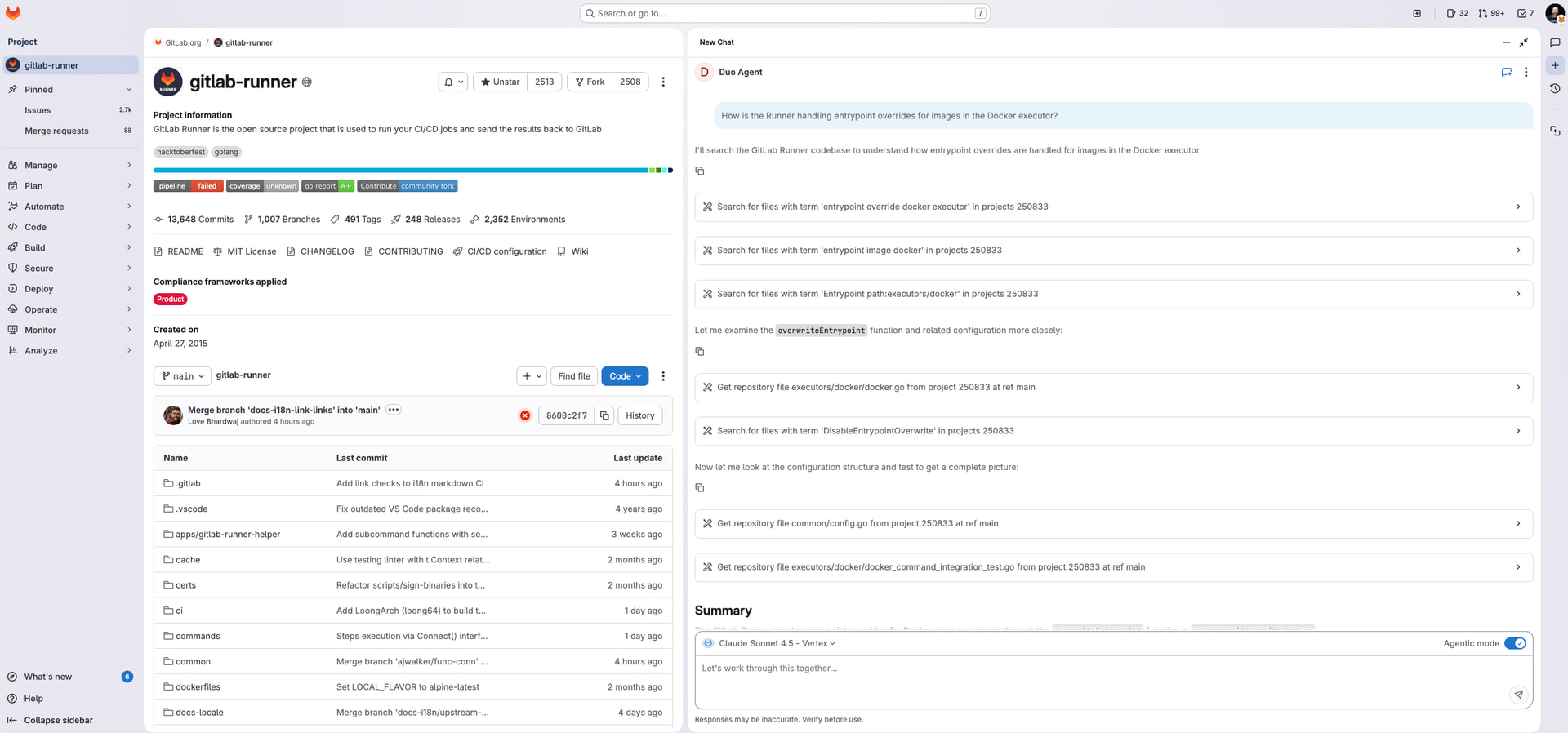Open merge requests counter showing 99+
This screenshot has width=1568, height=733.
[1491, 13]
